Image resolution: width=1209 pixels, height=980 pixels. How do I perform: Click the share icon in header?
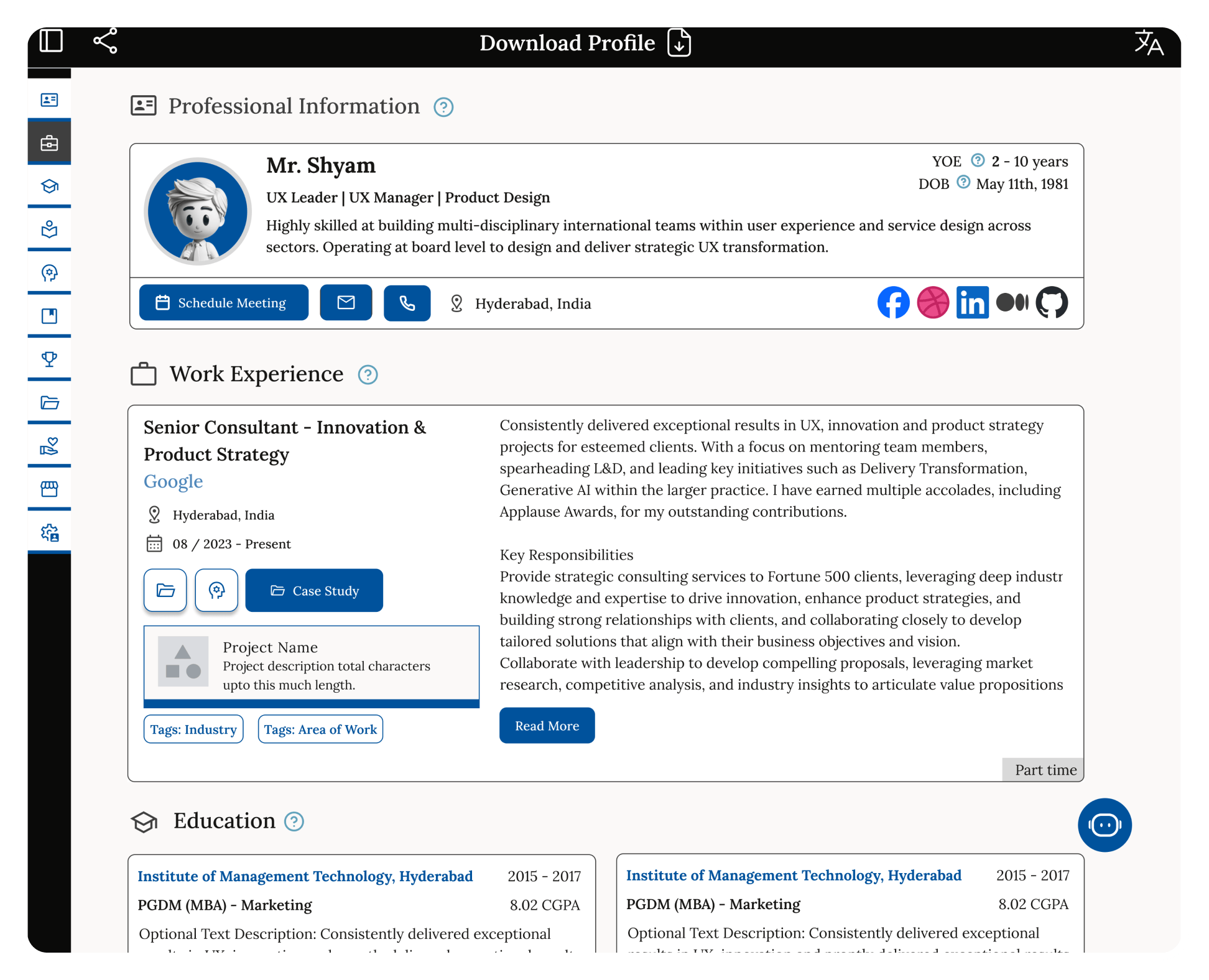pyautogui.click(x=105, y=41)
